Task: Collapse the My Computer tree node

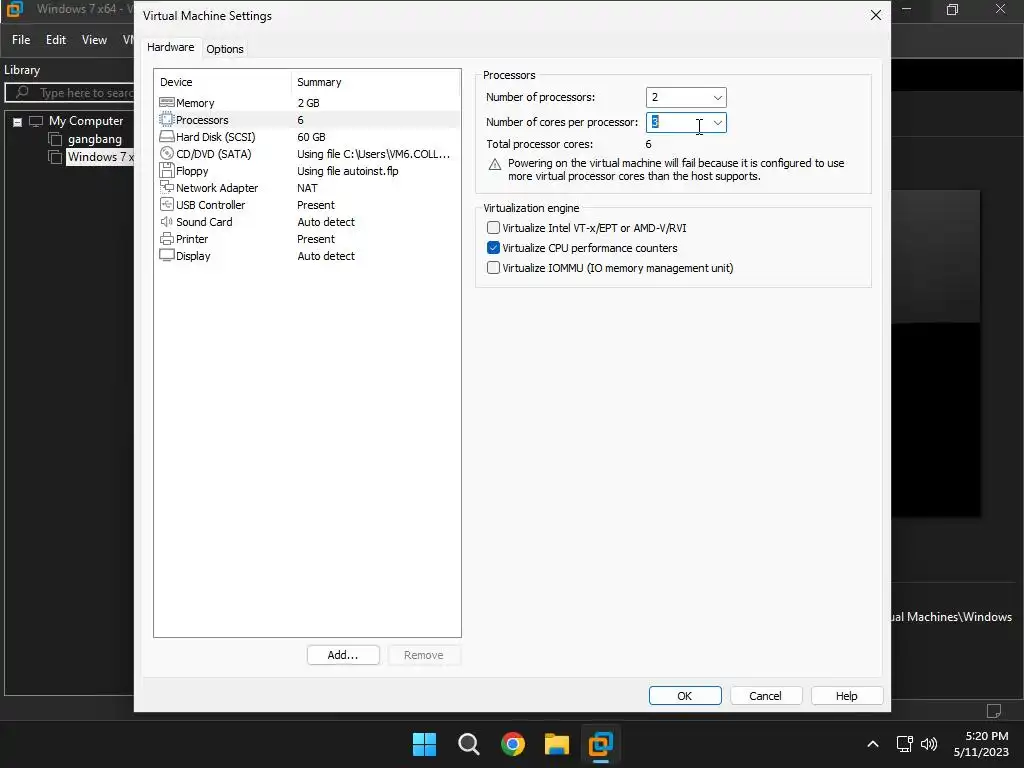Action: (x=18, y=122)
